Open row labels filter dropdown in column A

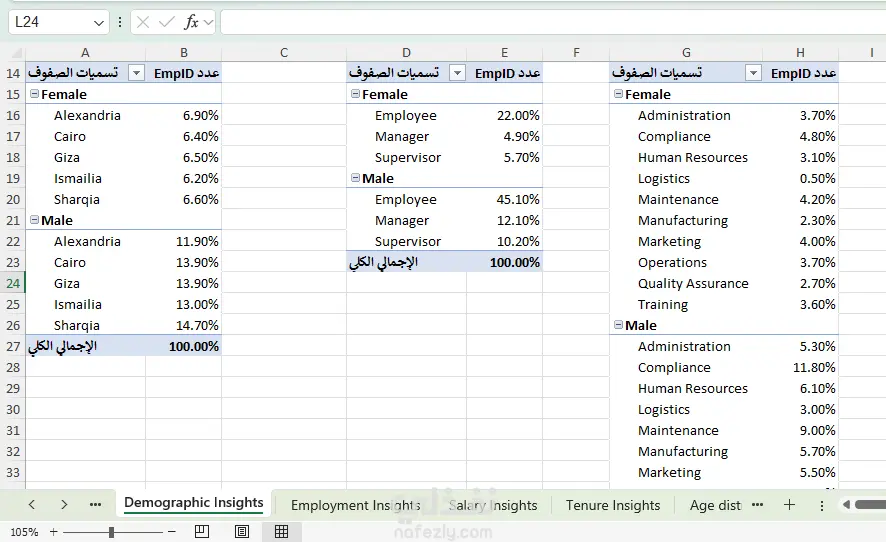coord(137,73)
